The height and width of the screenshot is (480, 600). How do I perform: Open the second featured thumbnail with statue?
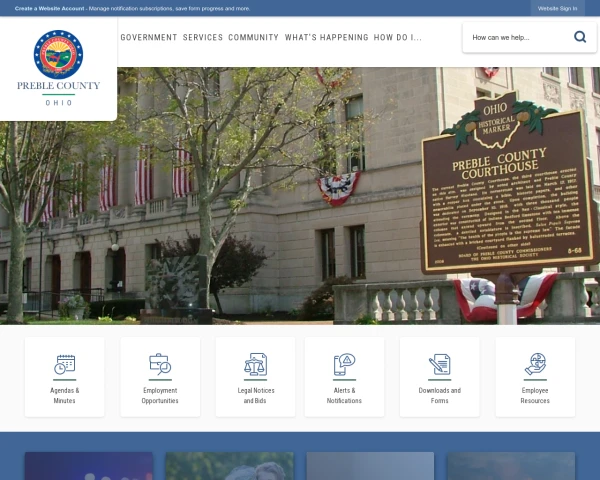(230, 466)
